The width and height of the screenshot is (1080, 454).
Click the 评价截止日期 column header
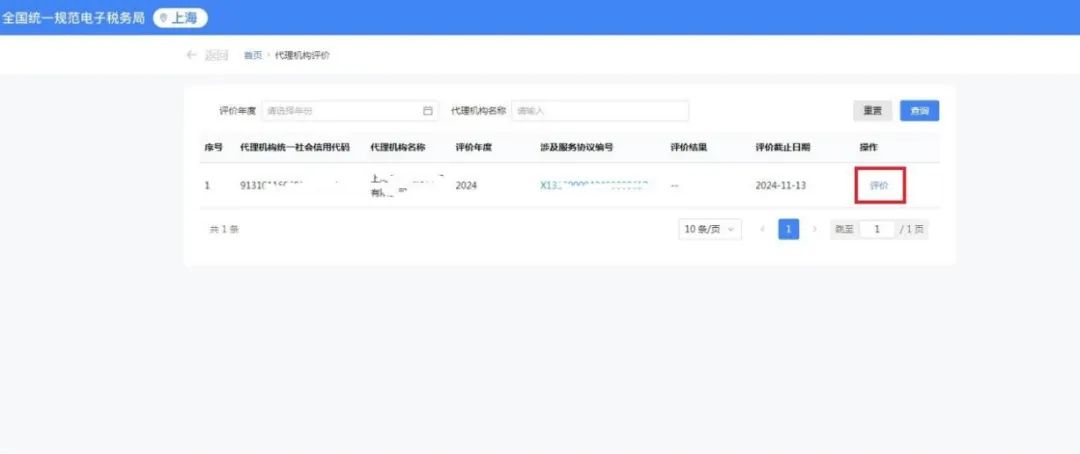coord(783,148)
